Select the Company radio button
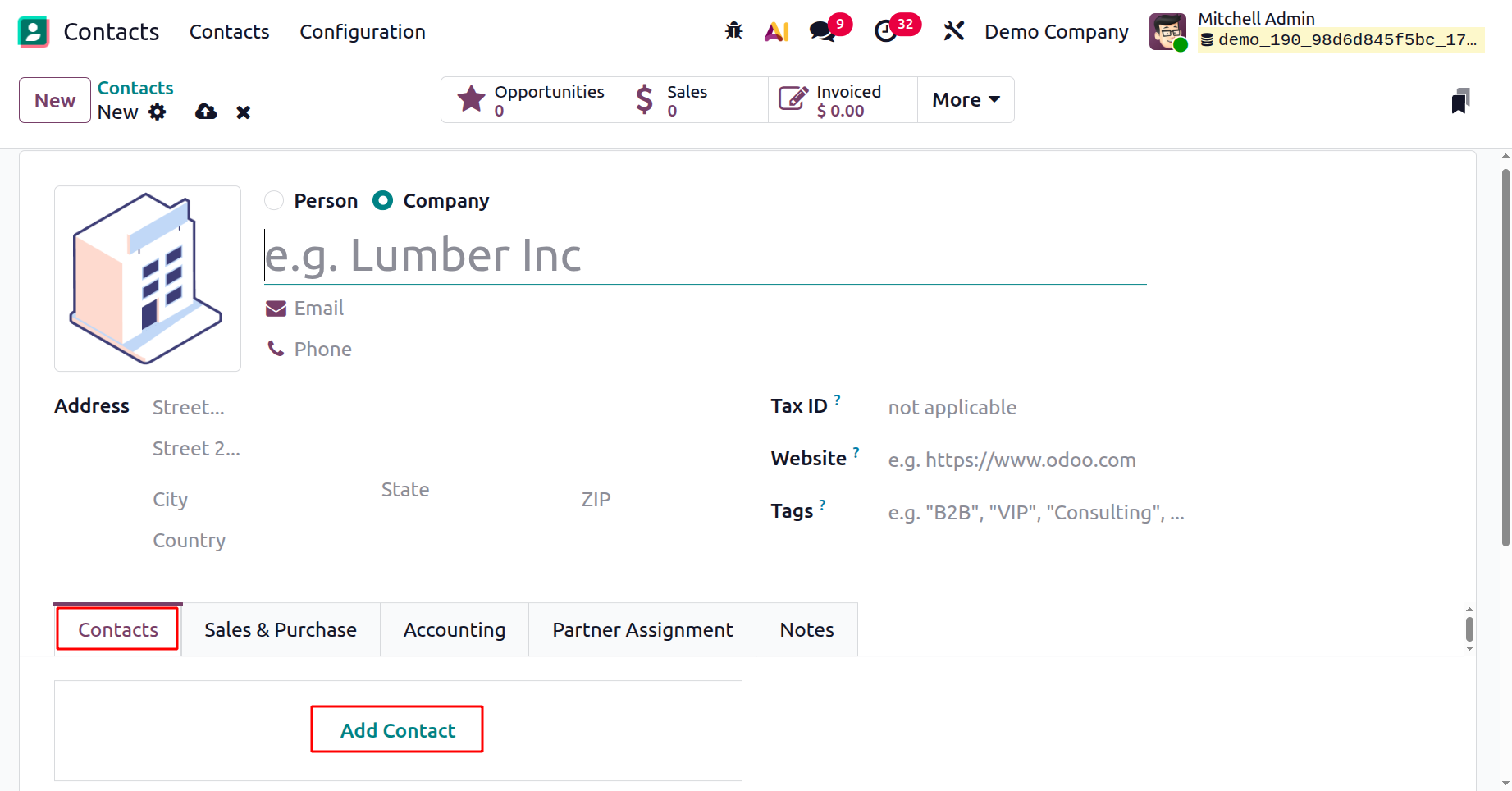The image size is (1512, 791). tap(383, 201)
